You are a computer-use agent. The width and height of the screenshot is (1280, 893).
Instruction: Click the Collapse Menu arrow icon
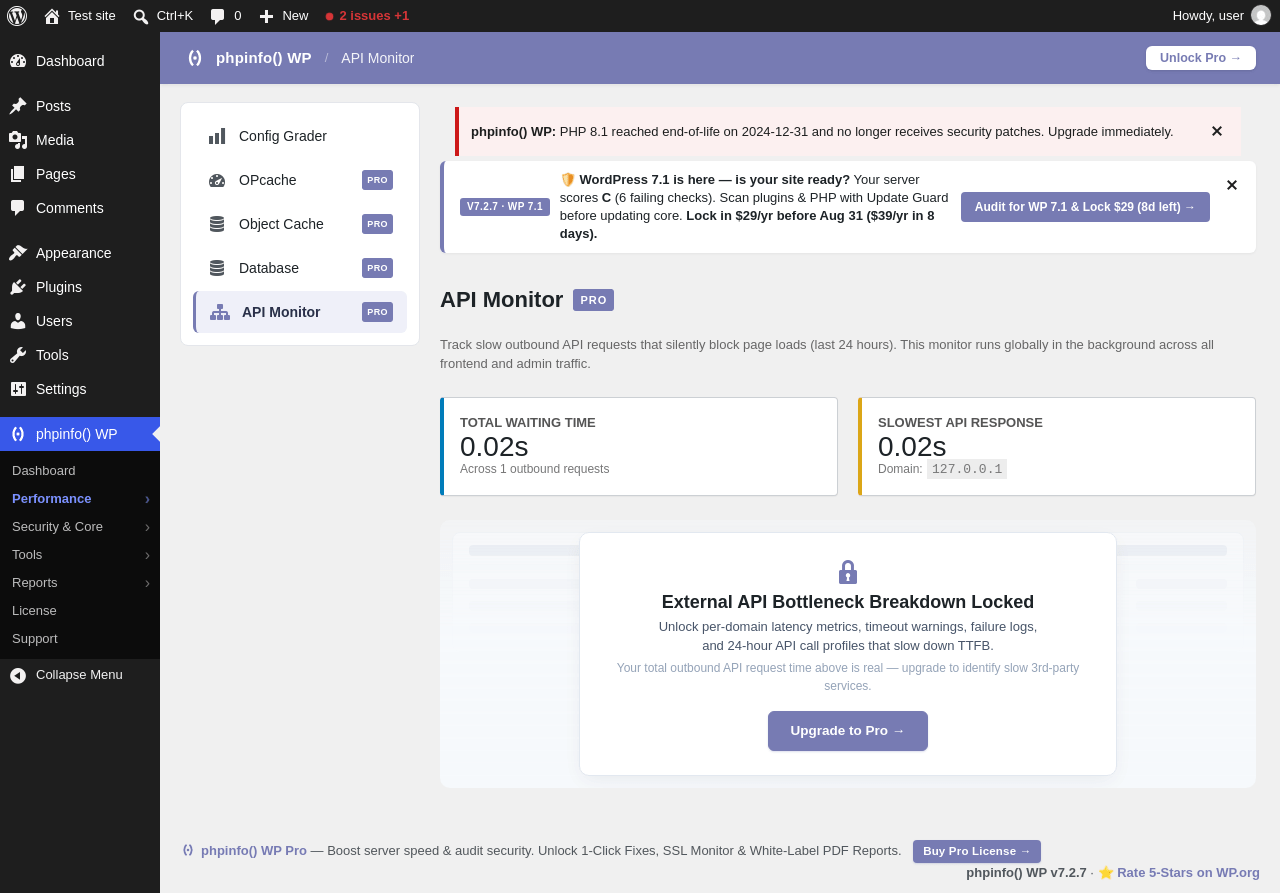18,675
